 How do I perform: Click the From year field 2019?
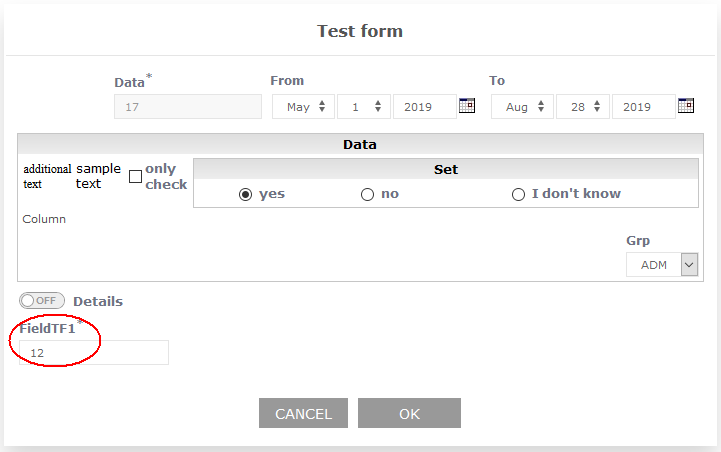(423, 107)
